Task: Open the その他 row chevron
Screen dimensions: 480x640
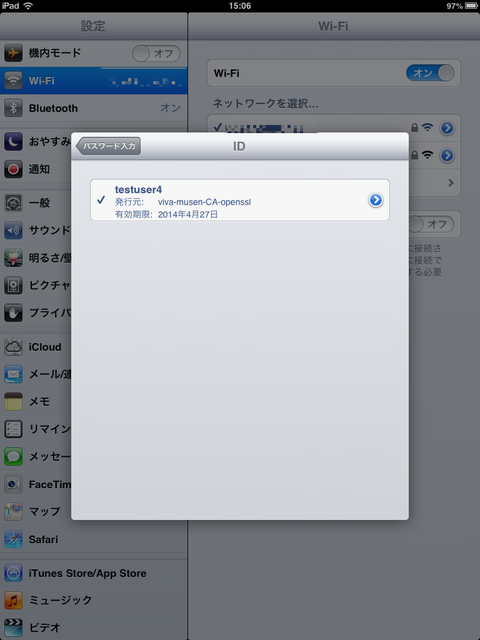Action: pyautogui.click(x=451, y=182)
